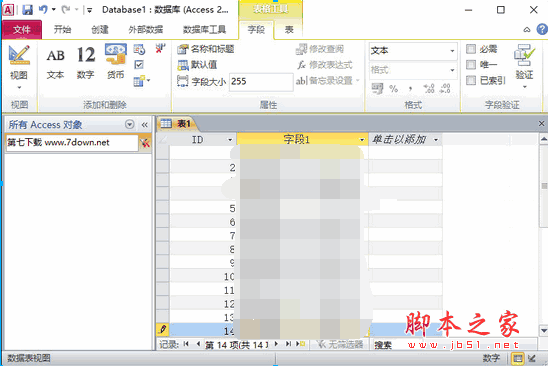Screen dimensions: 548x366
Task: Click the navigation pane search box
Action: point(72,143)
